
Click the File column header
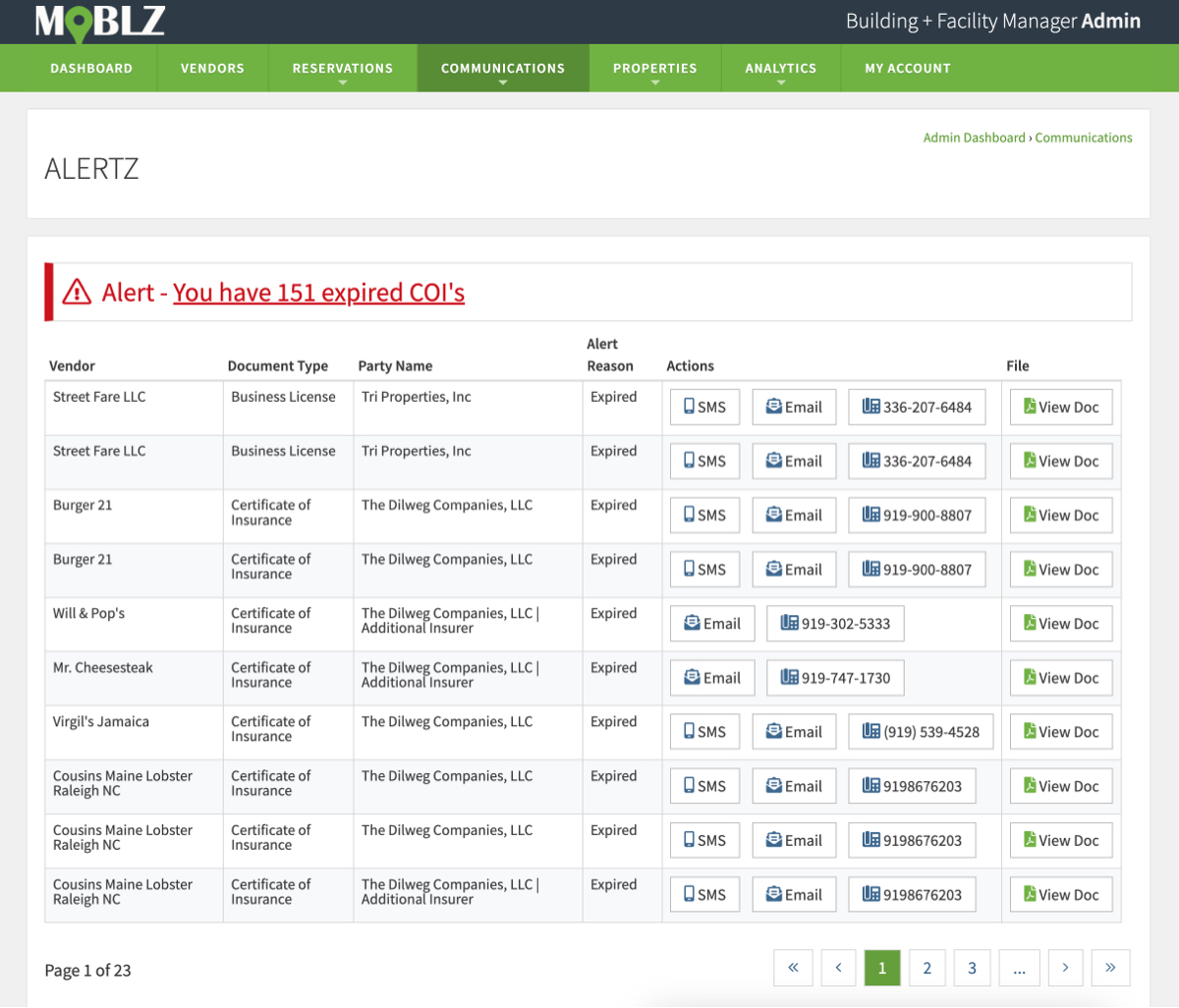coord(1018,365)
